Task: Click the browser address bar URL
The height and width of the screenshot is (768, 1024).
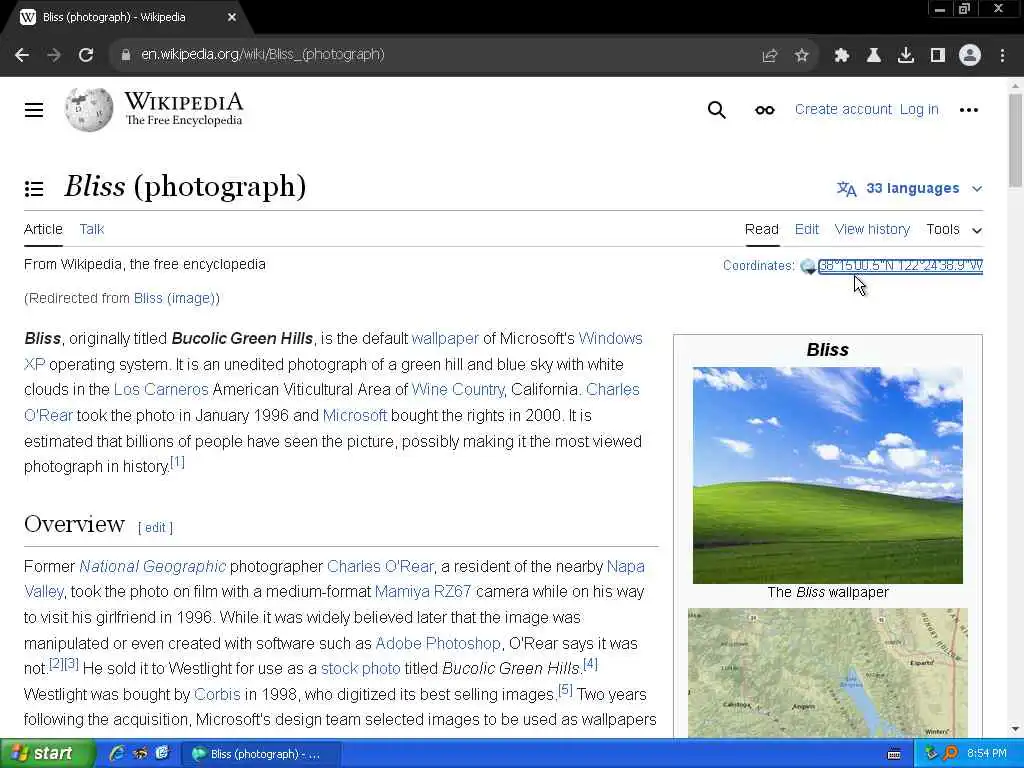Action: [263, 55]
